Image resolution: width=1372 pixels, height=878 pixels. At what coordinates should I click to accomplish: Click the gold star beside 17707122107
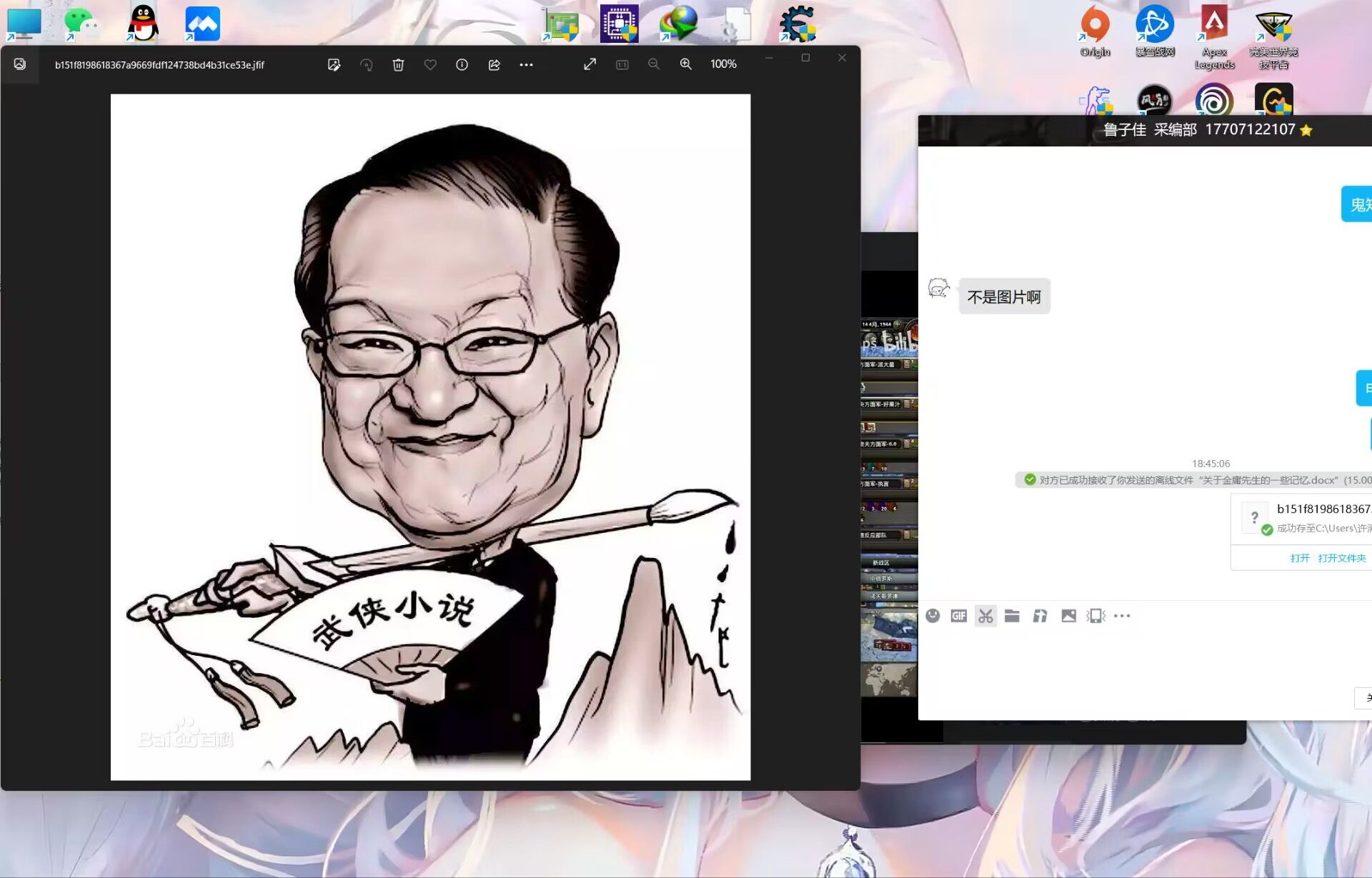pyautogui.click(x=1306, y=130)
